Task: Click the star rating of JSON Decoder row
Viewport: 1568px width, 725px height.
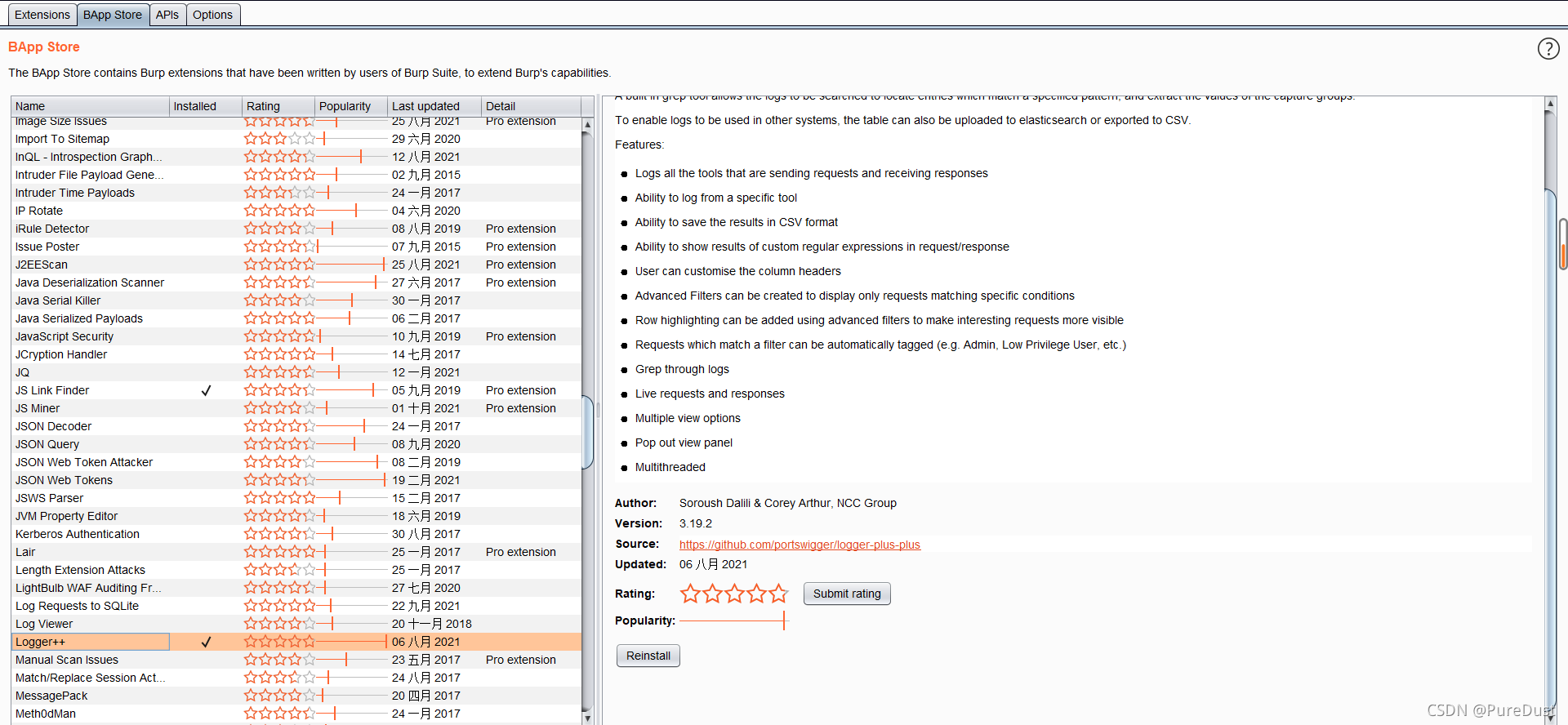Action: coord(279,426)
